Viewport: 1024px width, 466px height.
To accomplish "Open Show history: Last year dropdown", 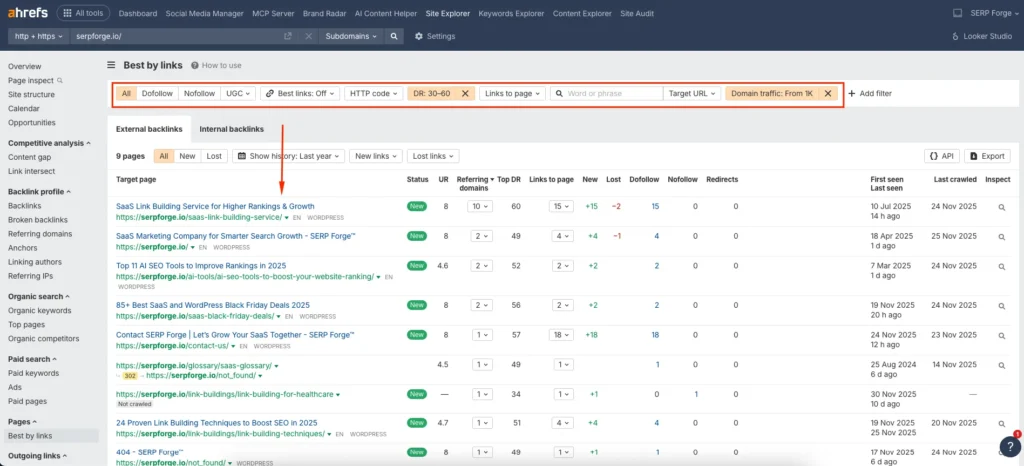I will [288, 156].
